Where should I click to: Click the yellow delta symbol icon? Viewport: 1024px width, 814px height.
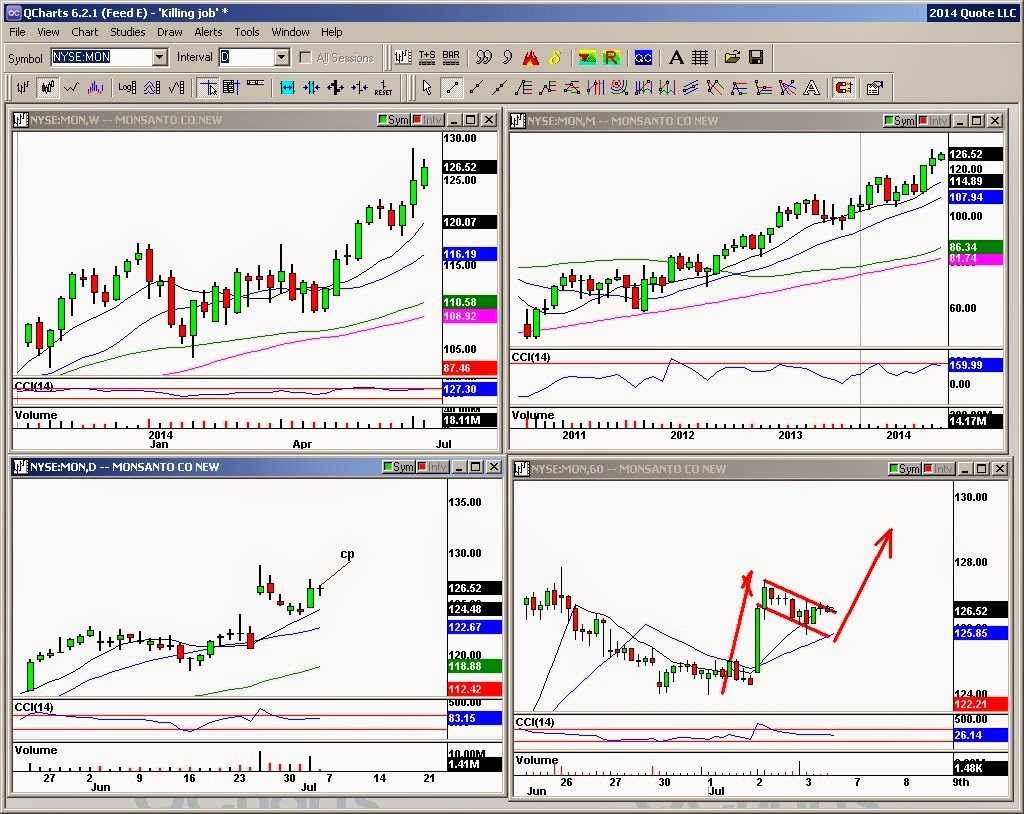point(555,57)
